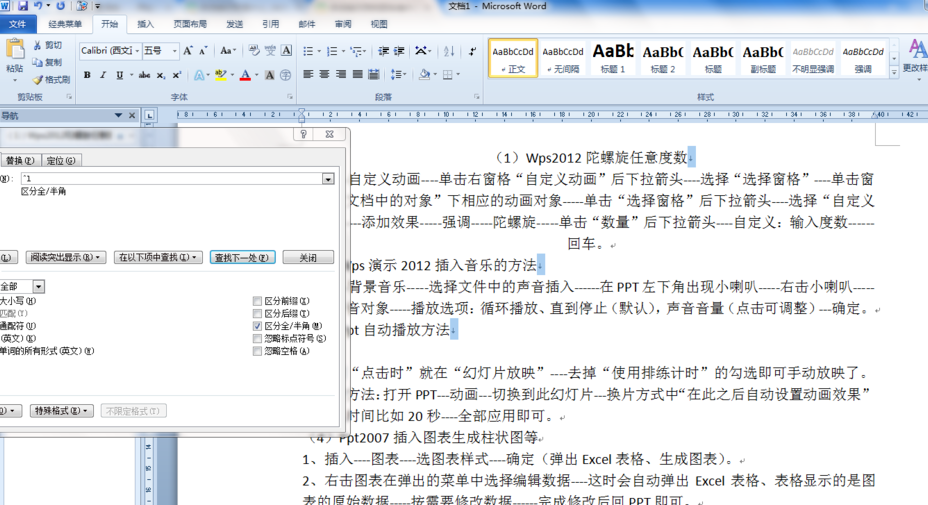Click the find text input field

(x=171, y=179)
